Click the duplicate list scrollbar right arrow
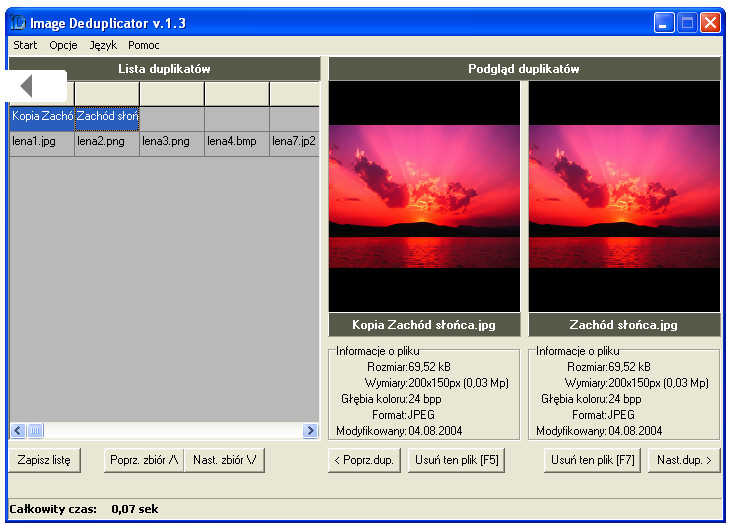This screenshot has width=731, height=527. (x=310, y=430)
